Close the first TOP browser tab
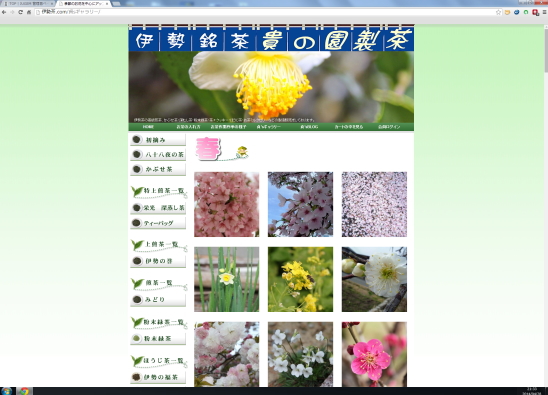The height and width of the screenshot is (395, 548). 52,3
